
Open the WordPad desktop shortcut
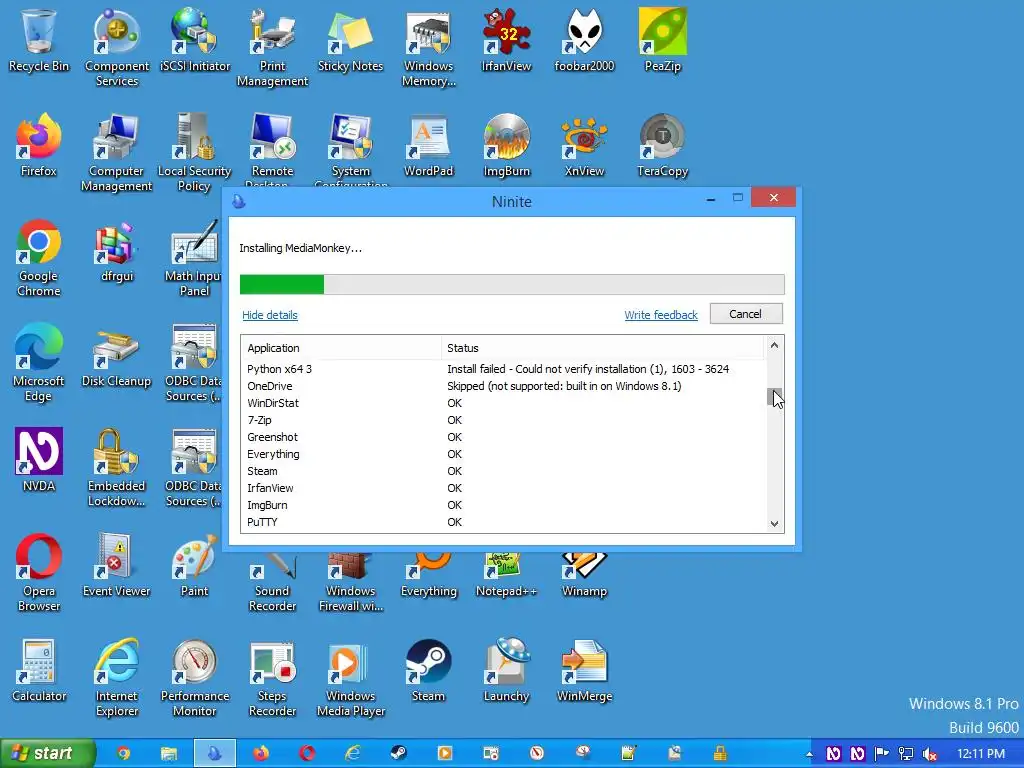(428, 145)
